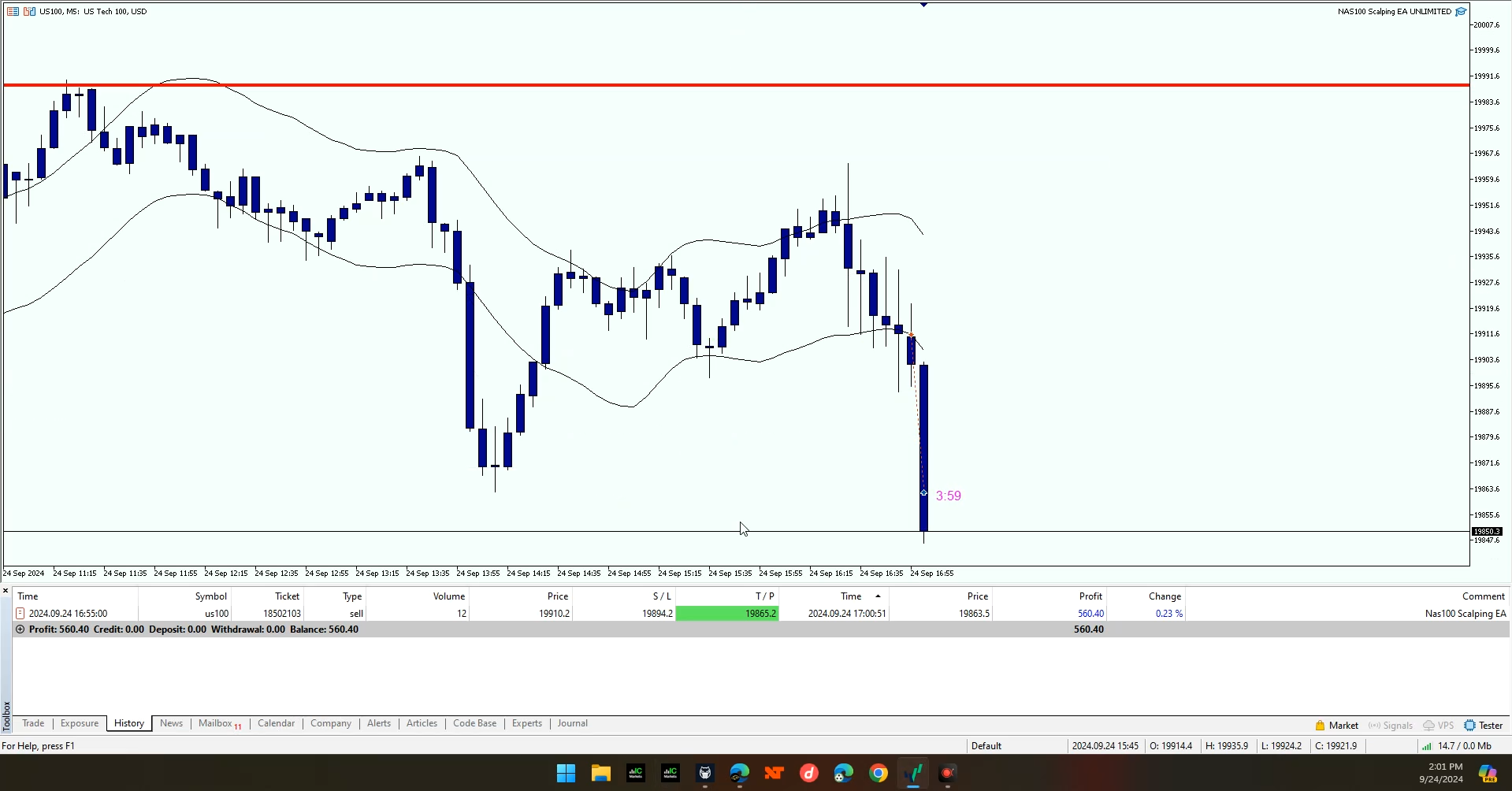Open the Copilot icon in system tray
The image size is (1512, 791).
(1488, 773)
